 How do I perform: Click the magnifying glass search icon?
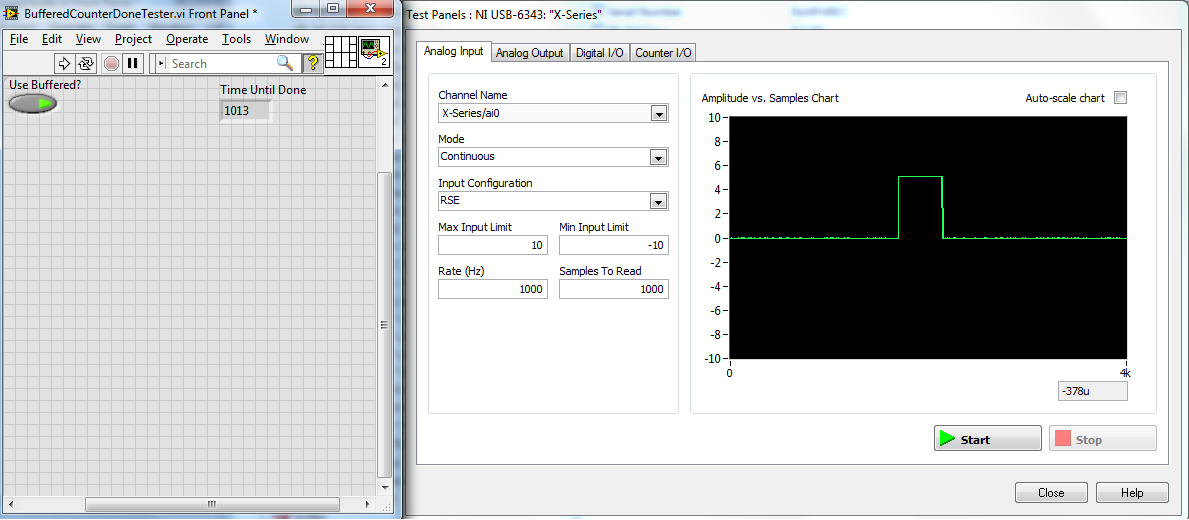point(284,64)
